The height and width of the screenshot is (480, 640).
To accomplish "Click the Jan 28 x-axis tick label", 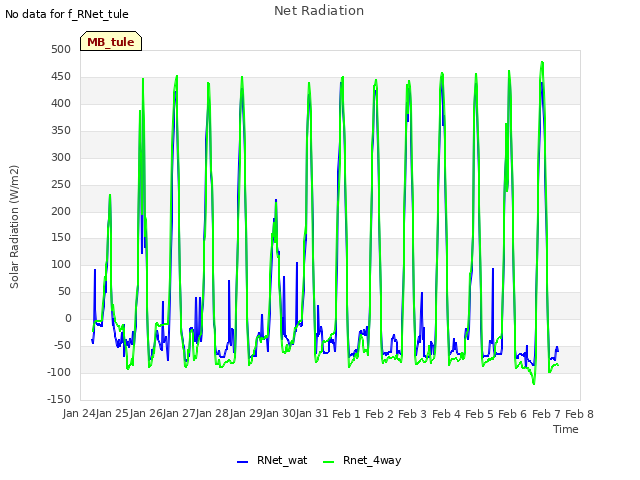I will tap(212, 414).
